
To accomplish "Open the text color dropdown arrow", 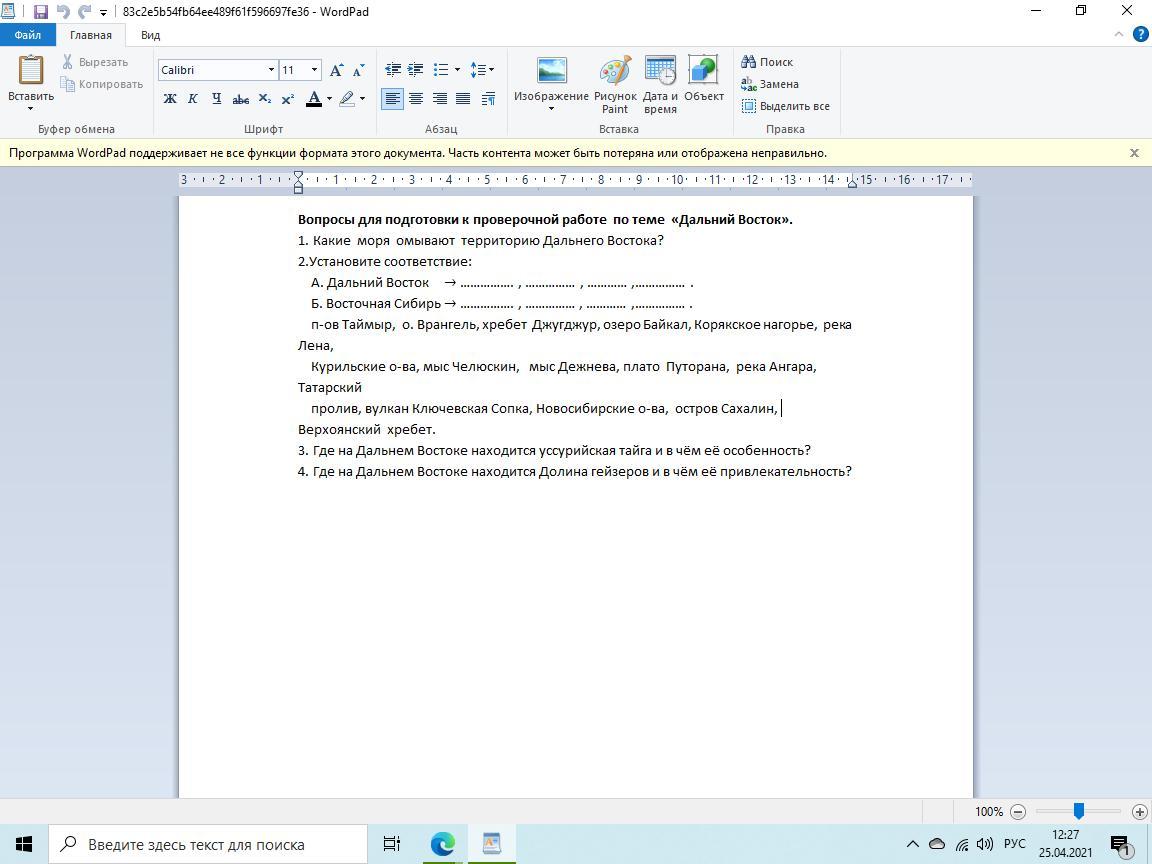I will pyautogui.click(x=329, y=98).
